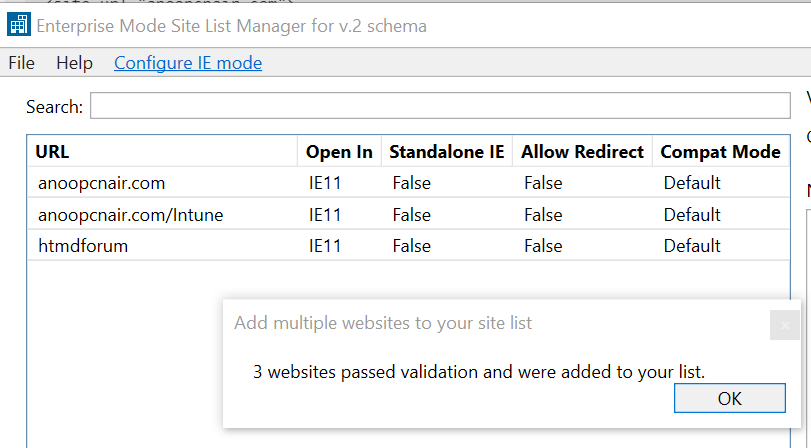Open the Help menu

coord(74,63)
